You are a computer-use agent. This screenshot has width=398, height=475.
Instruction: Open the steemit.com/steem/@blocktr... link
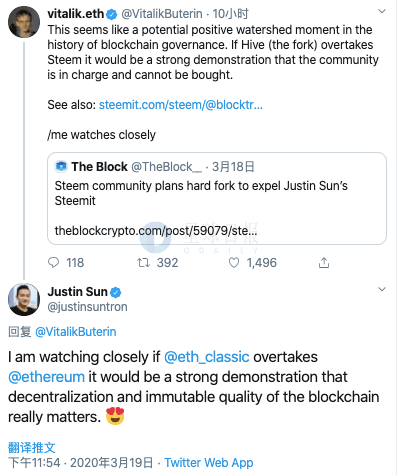[x=181, y=105]
